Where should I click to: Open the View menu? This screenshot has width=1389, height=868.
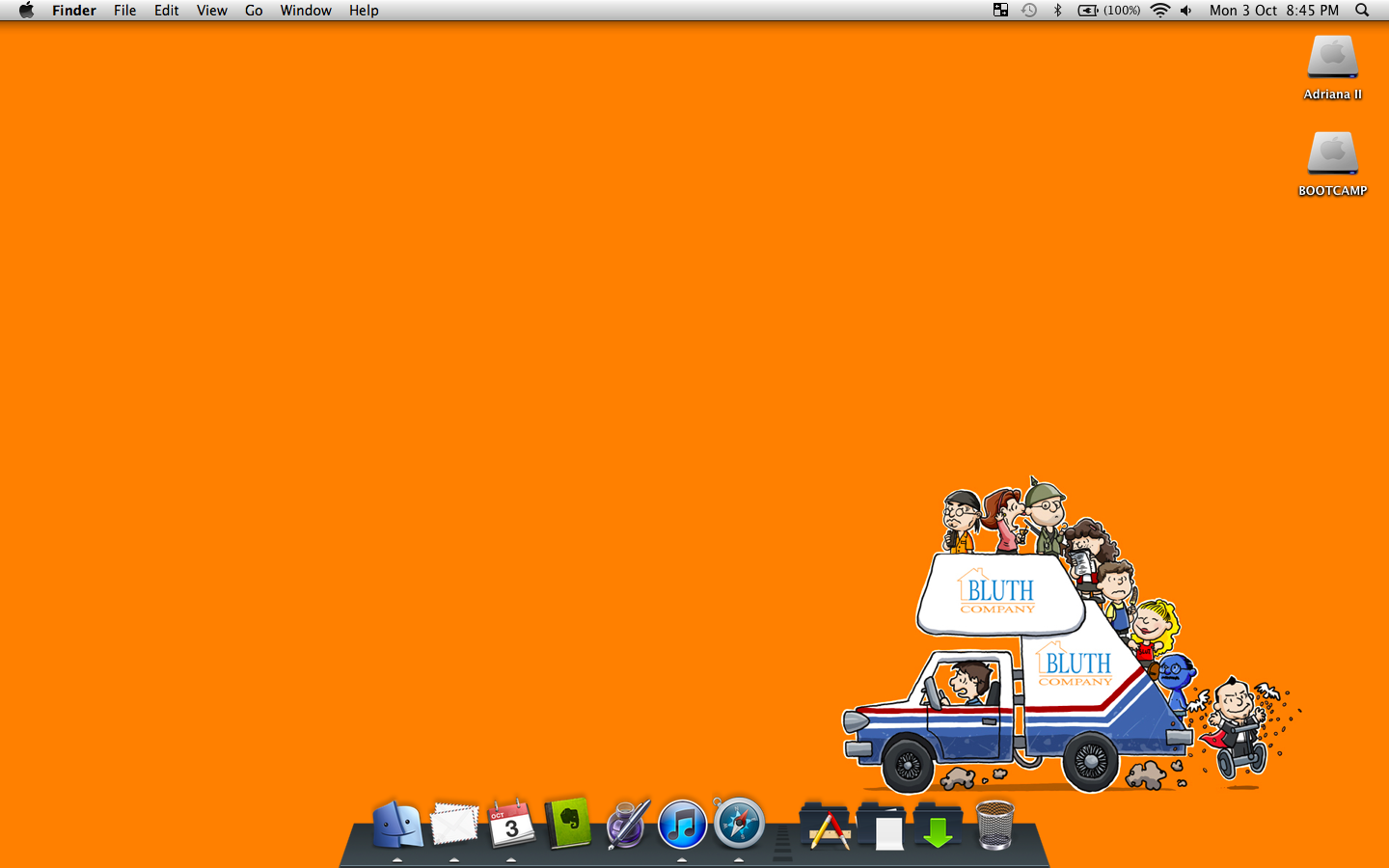[212, 11]
